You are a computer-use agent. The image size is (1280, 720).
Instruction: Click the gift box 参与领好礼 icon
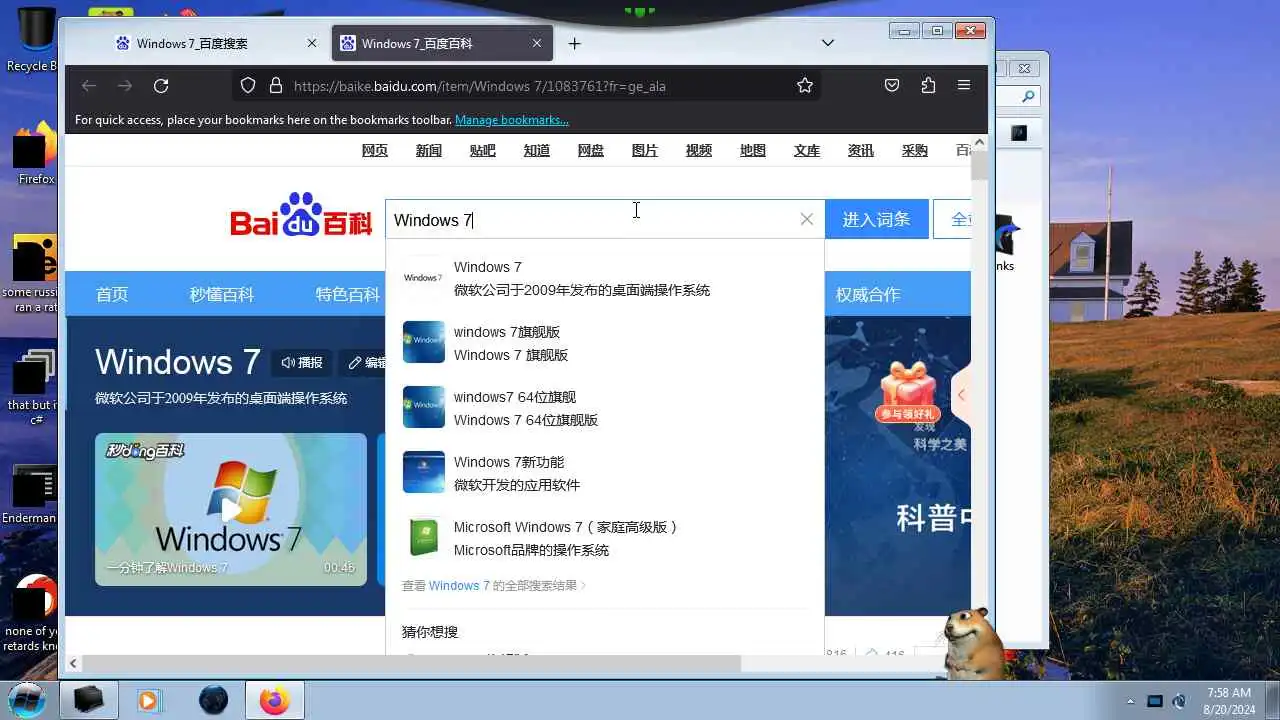906,391
